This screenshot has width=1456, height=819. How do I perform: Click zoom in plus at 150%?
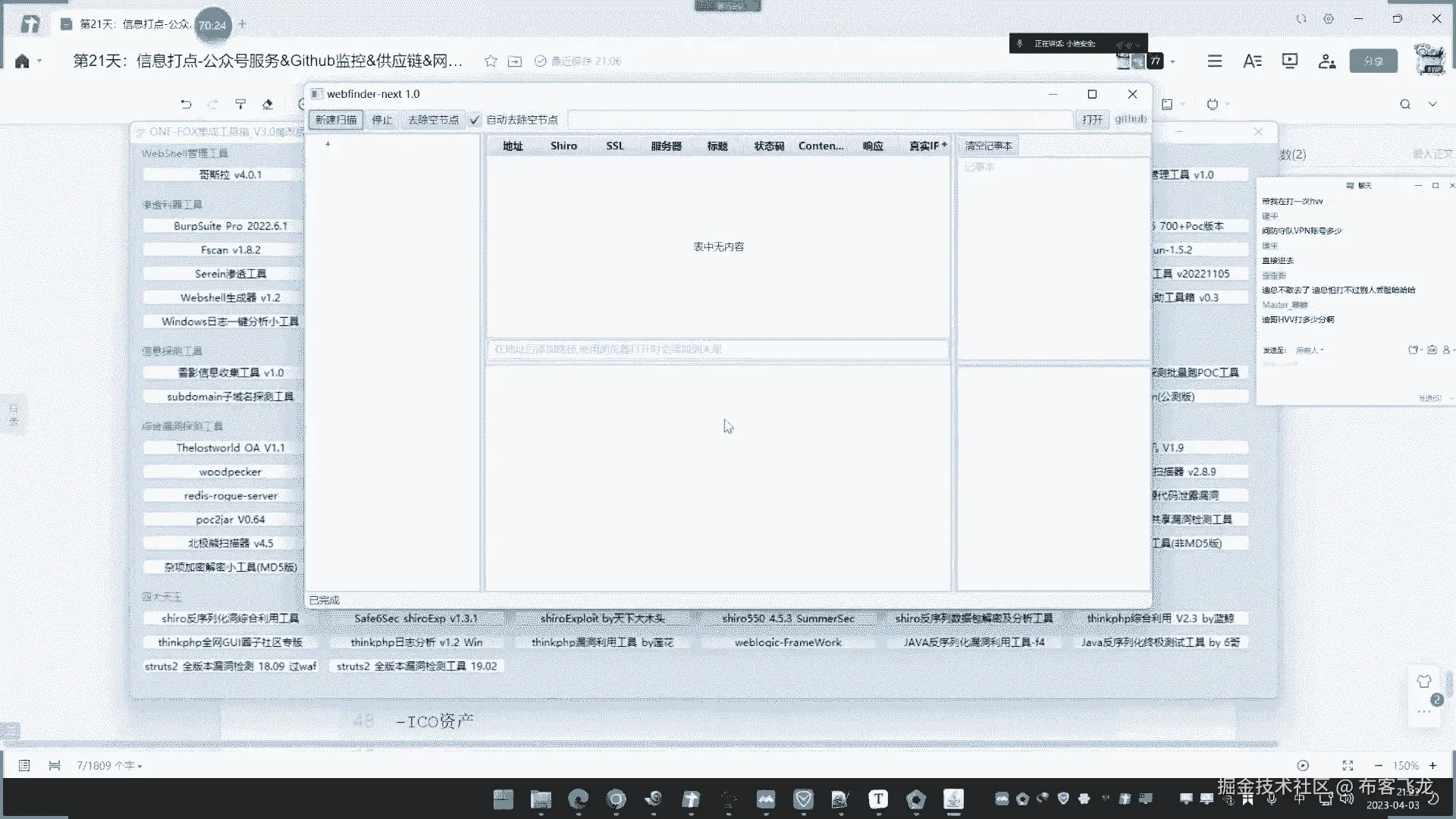coord(1432,766)
